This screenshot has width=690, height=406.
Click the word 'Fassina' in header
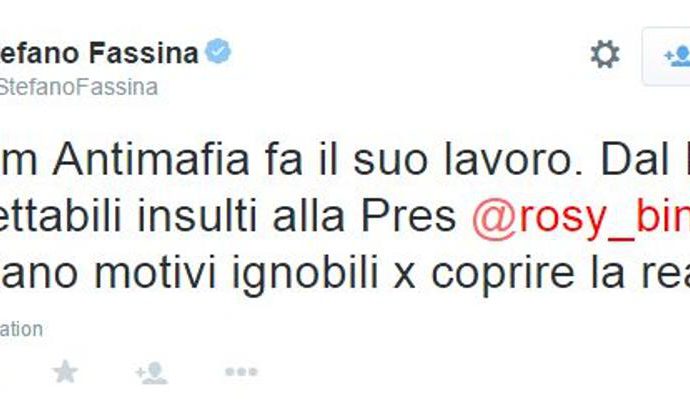(144, 53)
